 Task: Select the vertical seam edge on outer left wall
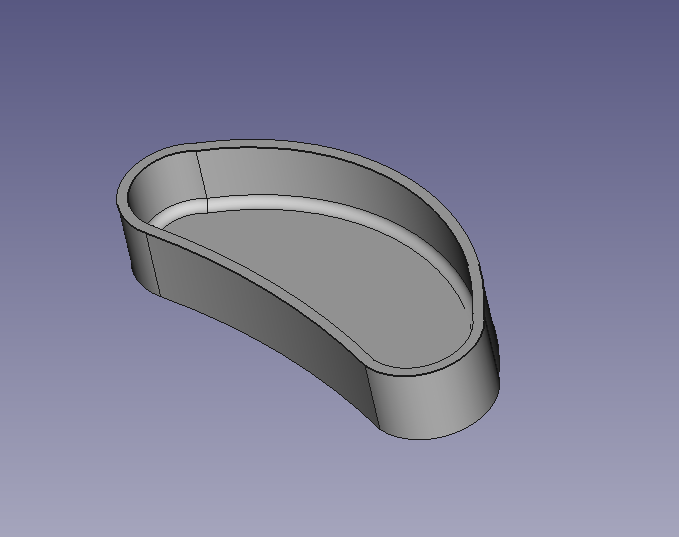[156, 266]
